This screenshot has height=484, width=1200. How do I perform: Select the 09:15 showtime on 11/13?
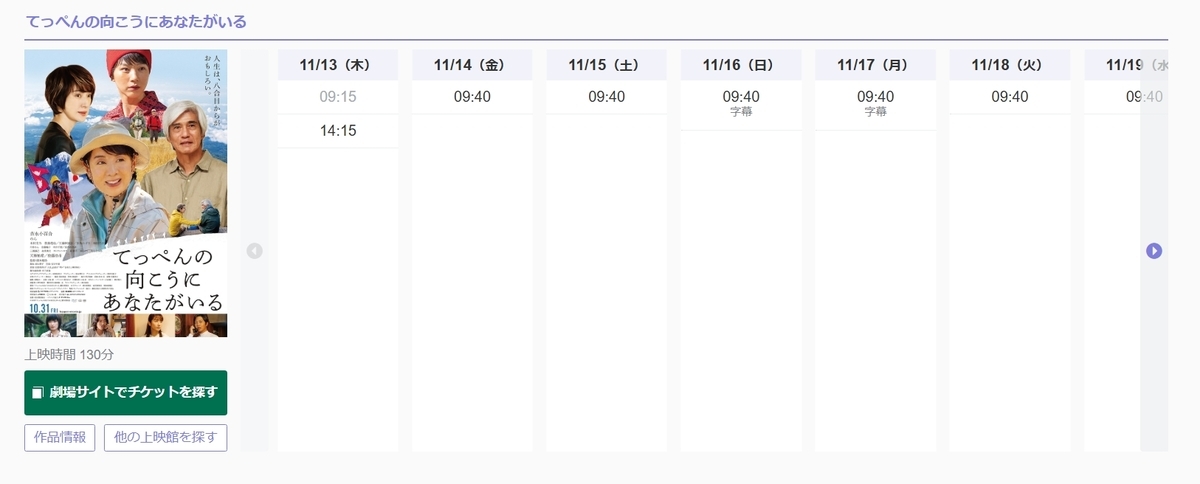[x=338, y=97]
